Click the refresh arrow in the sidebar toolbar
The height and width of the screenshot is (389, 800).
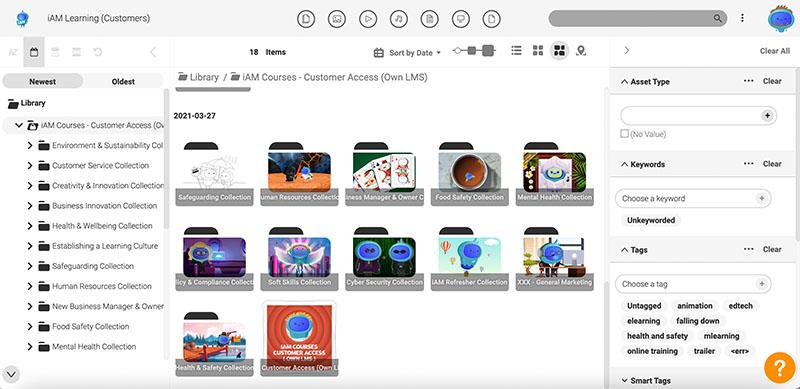pos(97,52)
